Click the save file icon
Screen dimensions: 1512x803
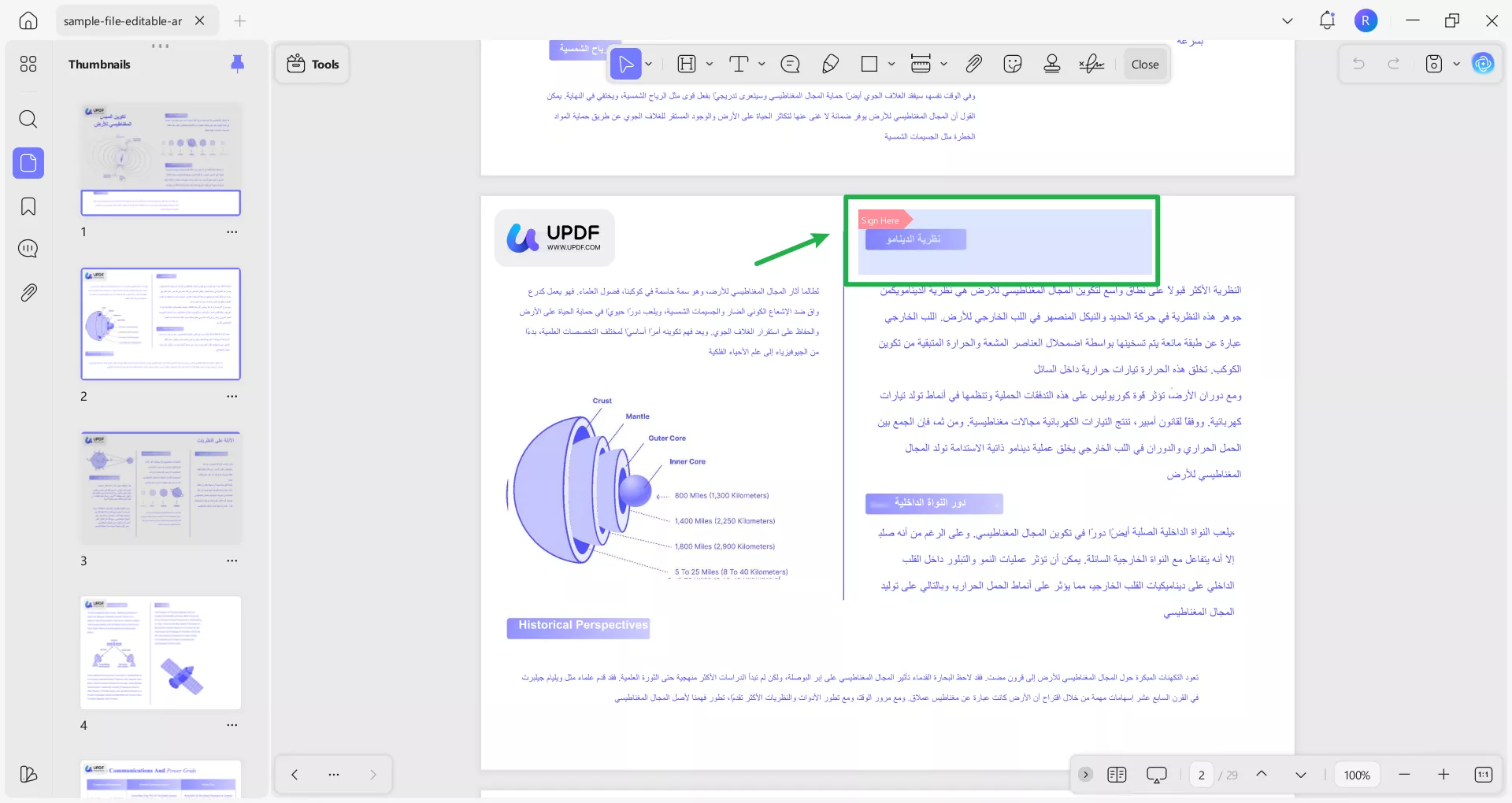1434,64
